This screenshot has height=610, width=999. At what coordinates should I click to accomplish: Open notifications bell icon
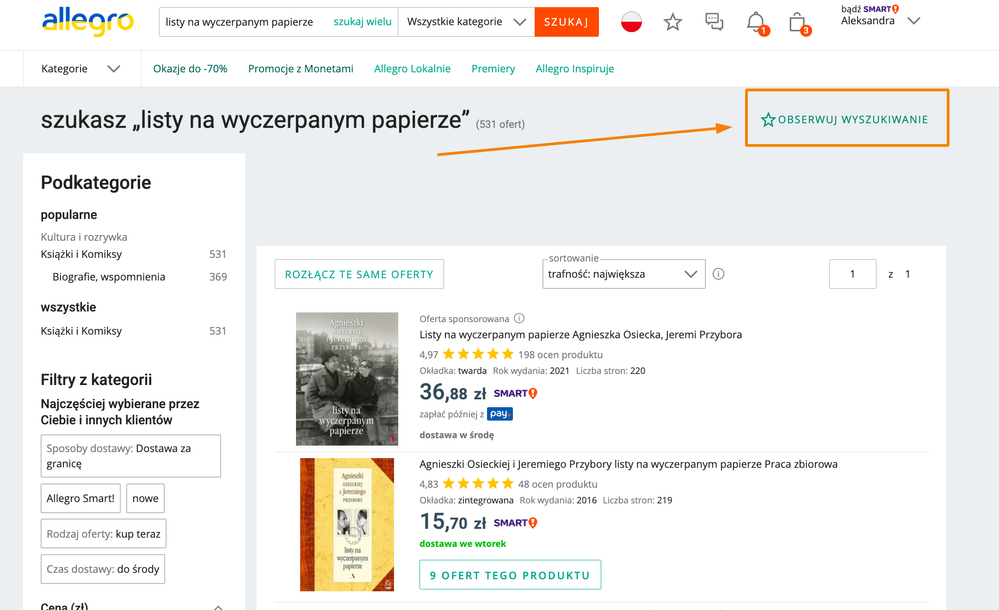click(757, 23)
